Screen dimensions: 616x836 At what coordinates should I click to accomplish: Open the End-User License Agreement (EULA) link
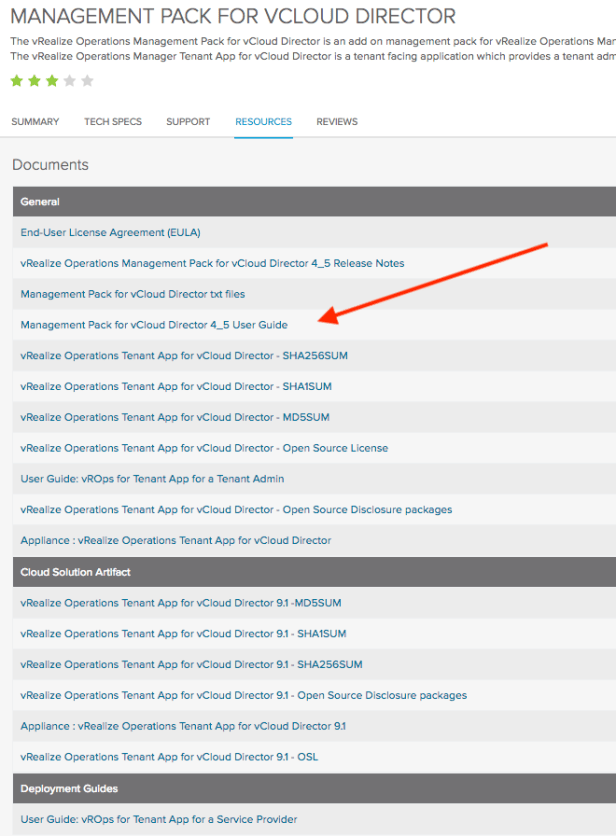(x=110, y=233)
